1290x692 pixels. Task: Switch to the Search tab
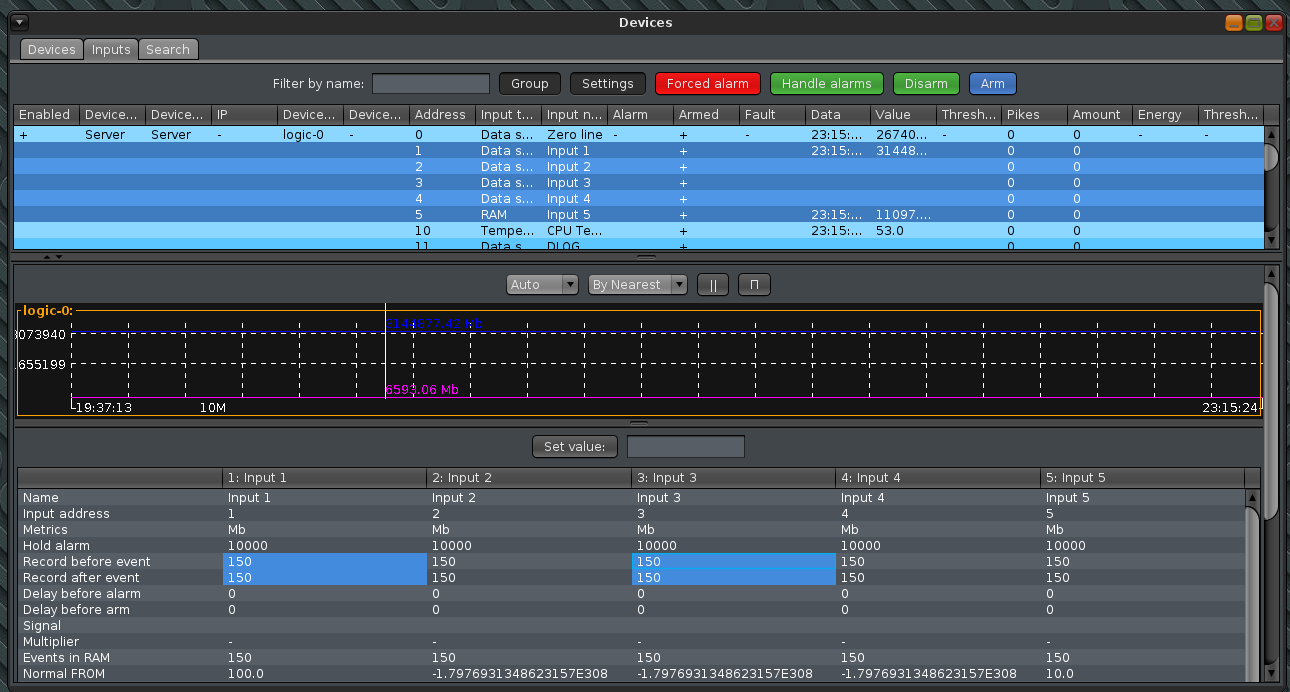click(168, 49)
